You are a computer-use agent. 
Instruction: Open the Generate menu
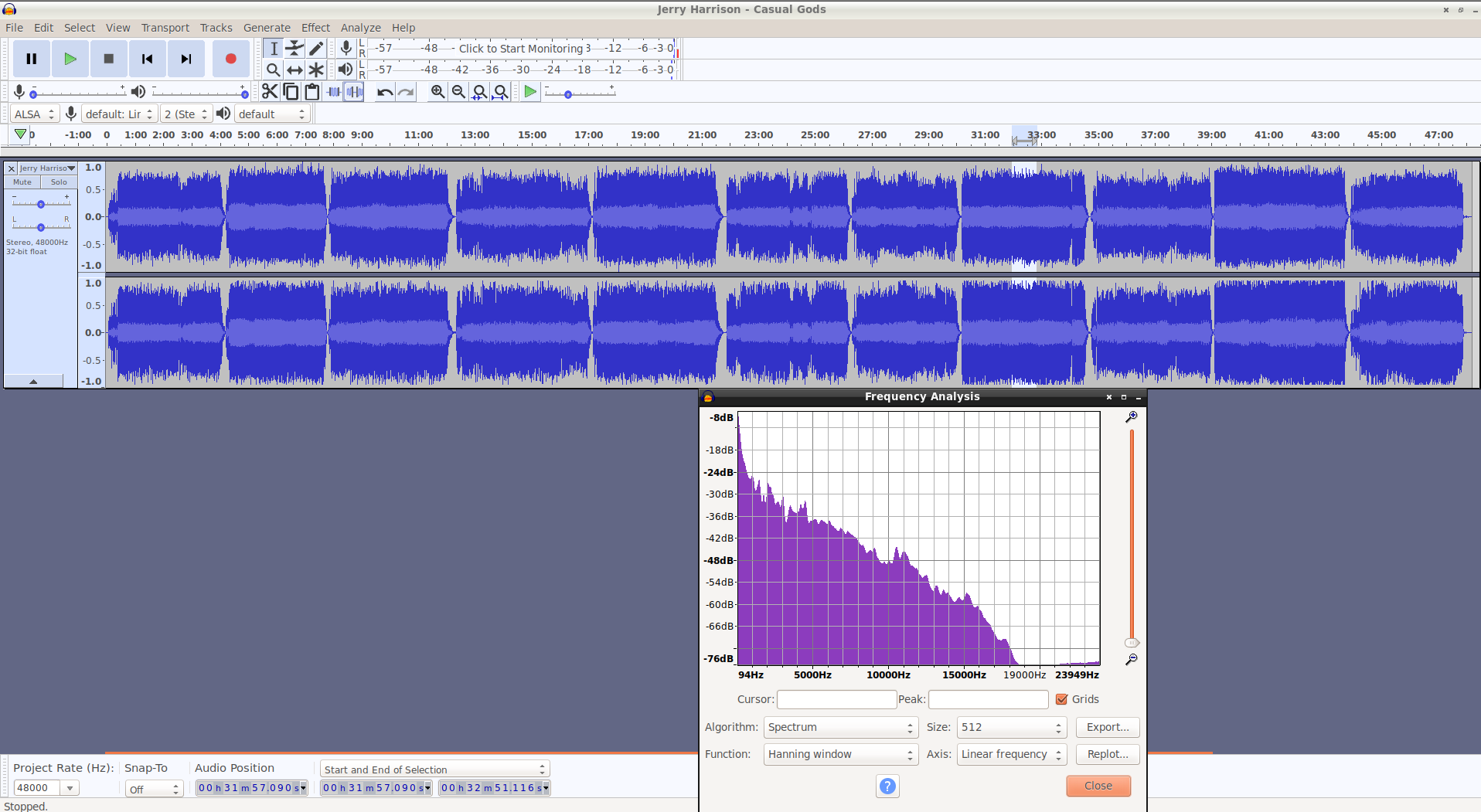(x=267, y=28)
